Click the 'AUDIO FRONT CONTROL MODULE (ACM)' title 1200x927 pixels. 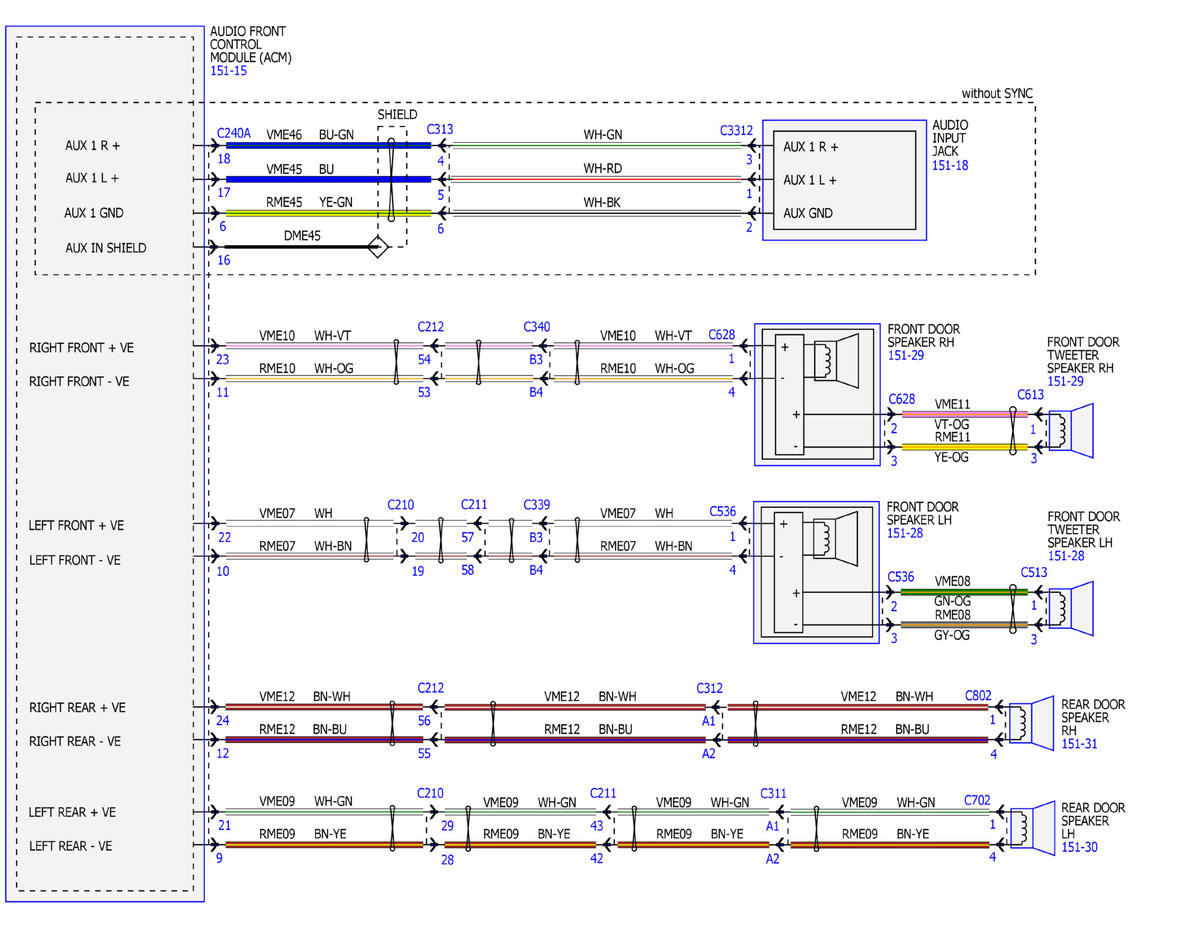pos(249,45)
